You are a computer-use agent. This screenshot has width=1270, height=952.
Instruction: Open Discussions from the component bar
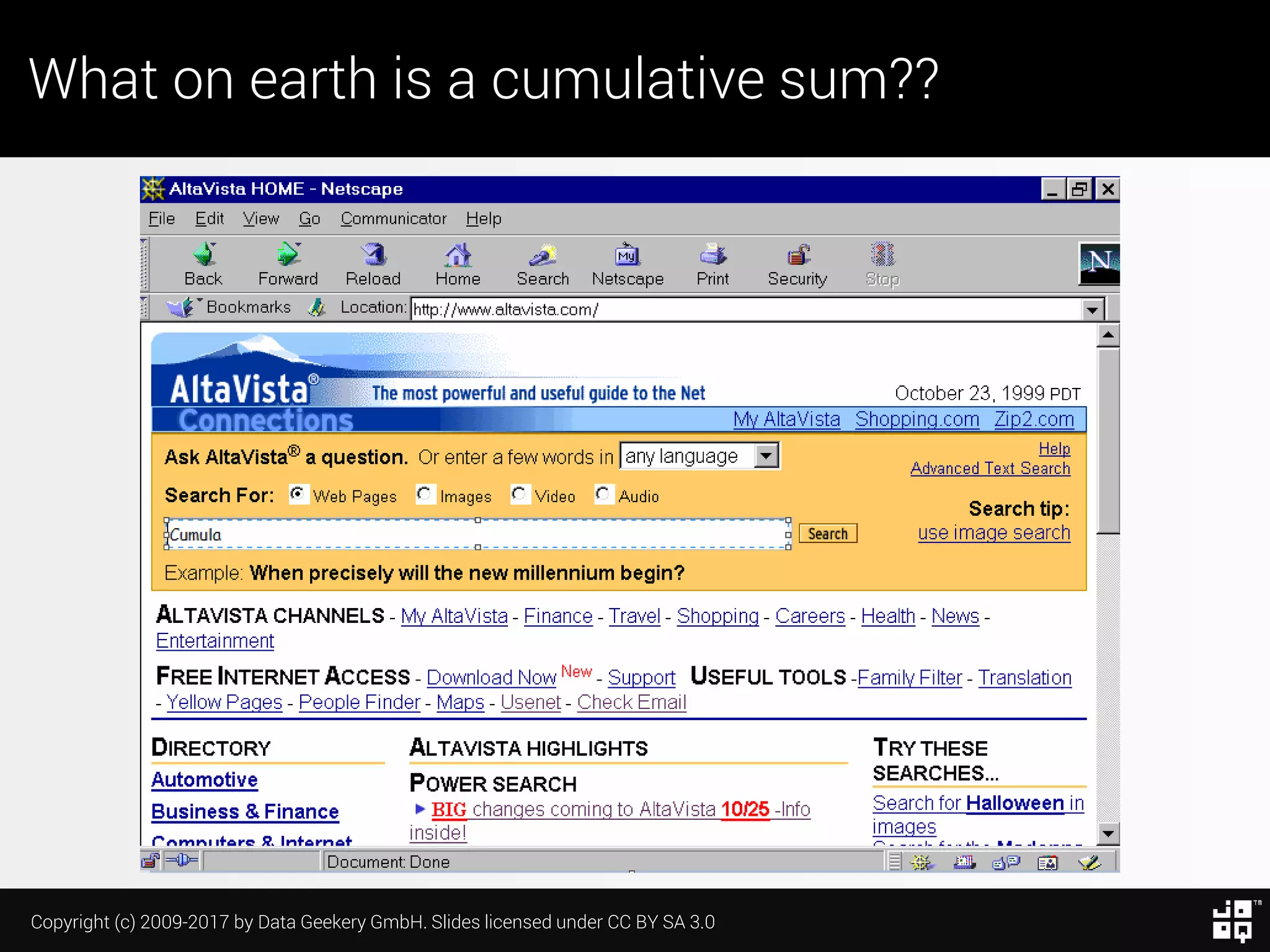[1006, 862]
